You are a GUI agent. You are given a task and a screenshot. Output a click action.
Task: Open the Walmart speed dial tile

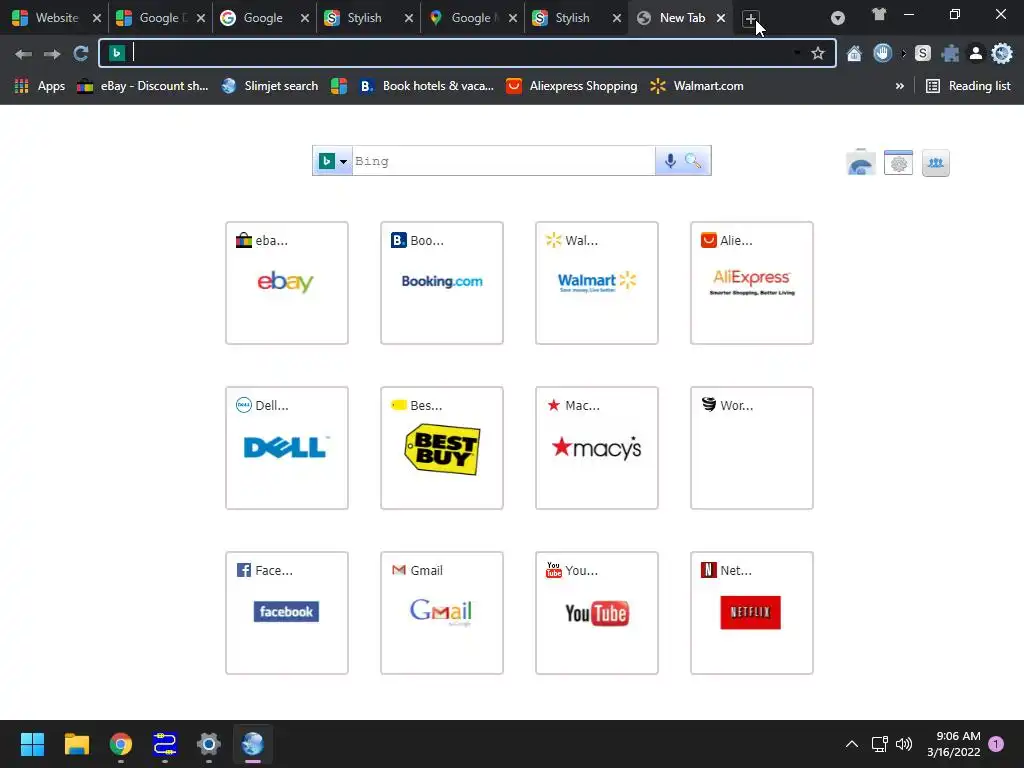597,283
